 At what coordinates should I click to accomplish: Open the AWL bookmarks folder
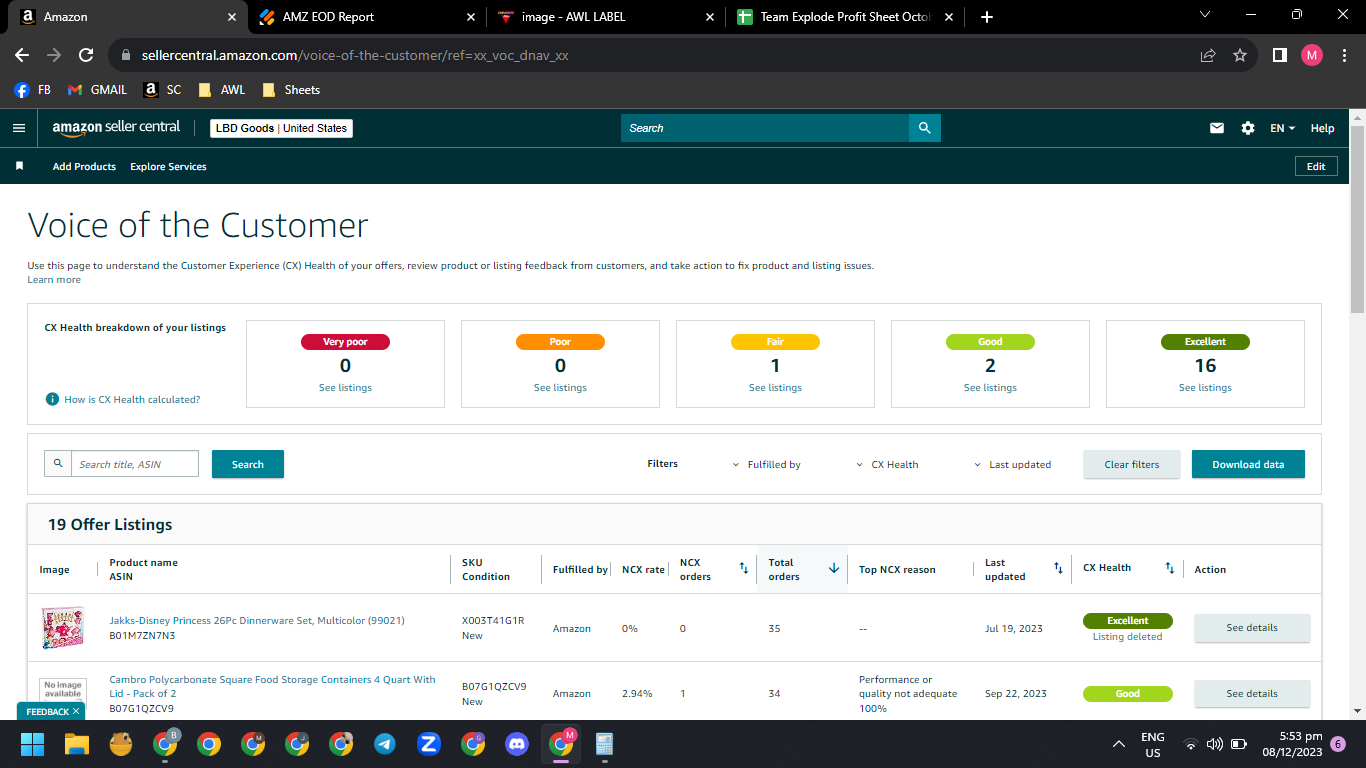pos(221,89)
